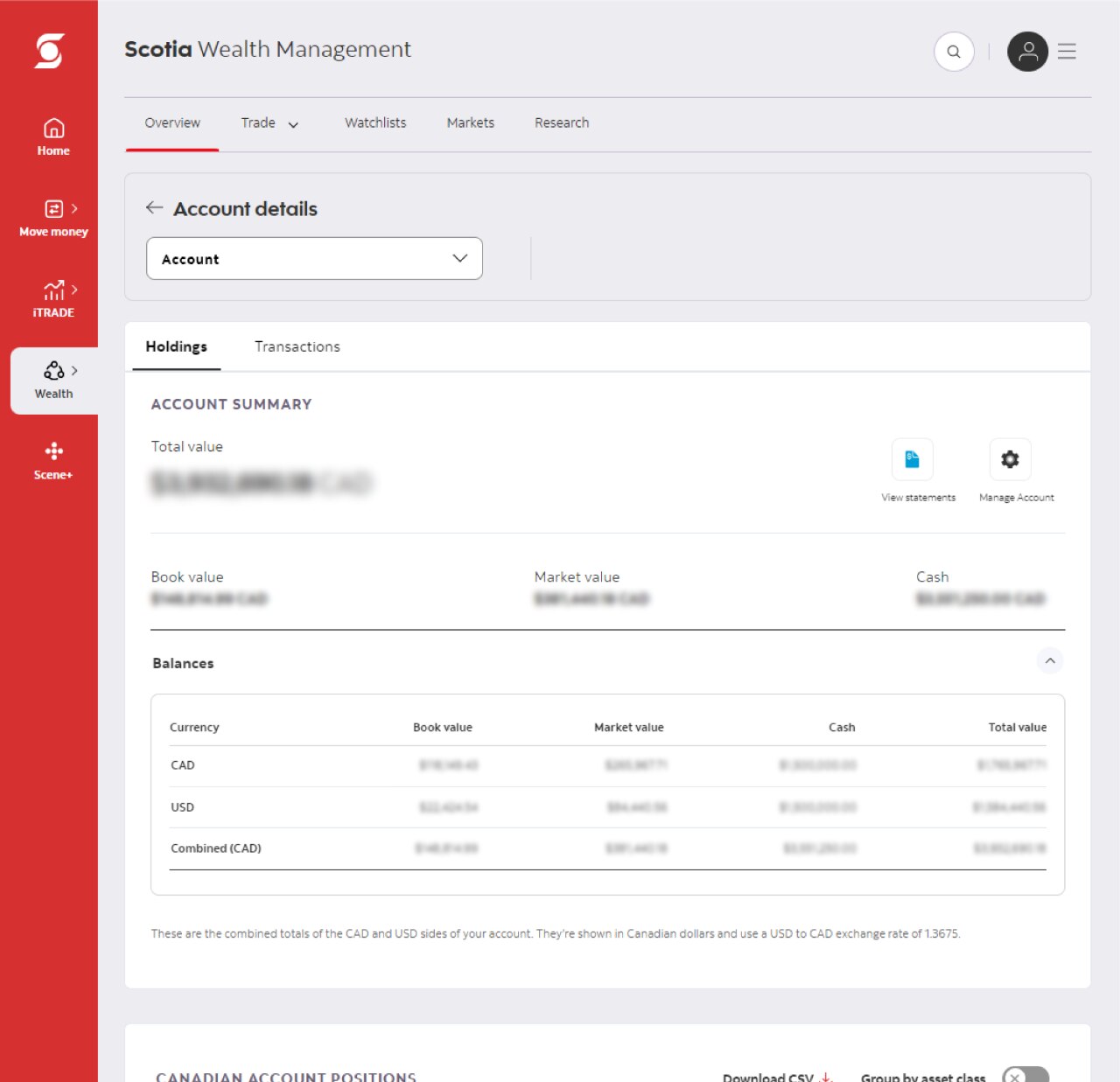1120x1082 pixels.
Task: Click the exchange rate footnote text
Action: 556,934
